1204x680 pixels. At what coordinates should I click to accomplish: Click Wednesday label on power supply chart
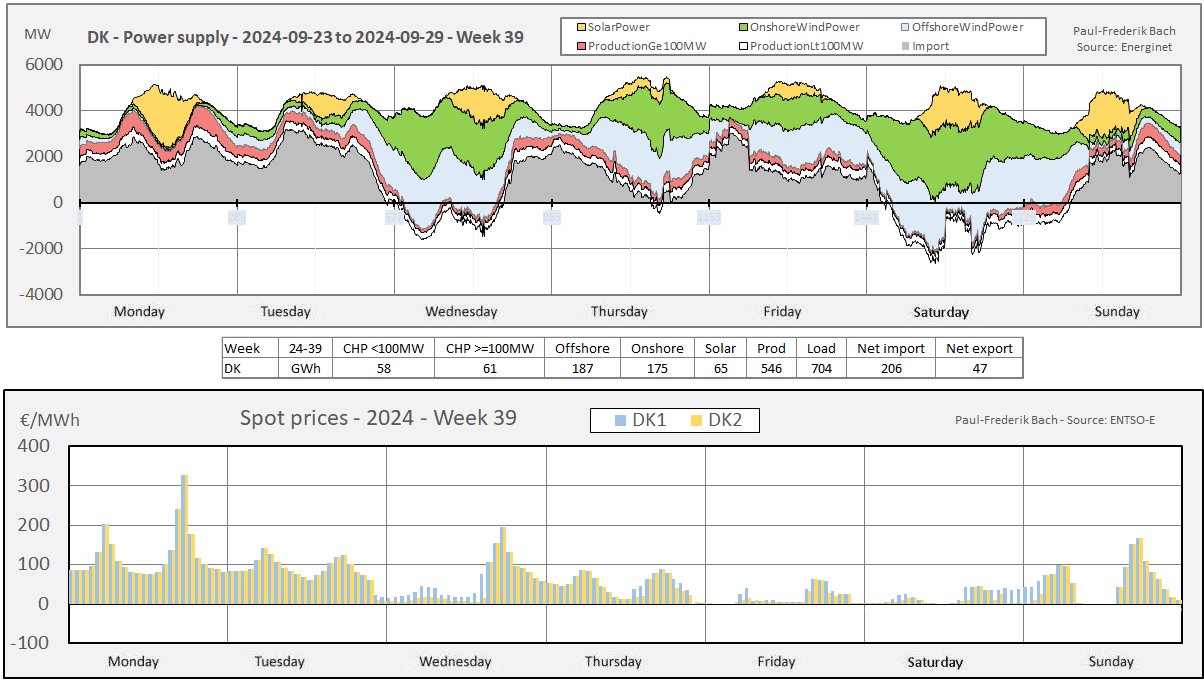pyautogui.click(x=461, y=312)
